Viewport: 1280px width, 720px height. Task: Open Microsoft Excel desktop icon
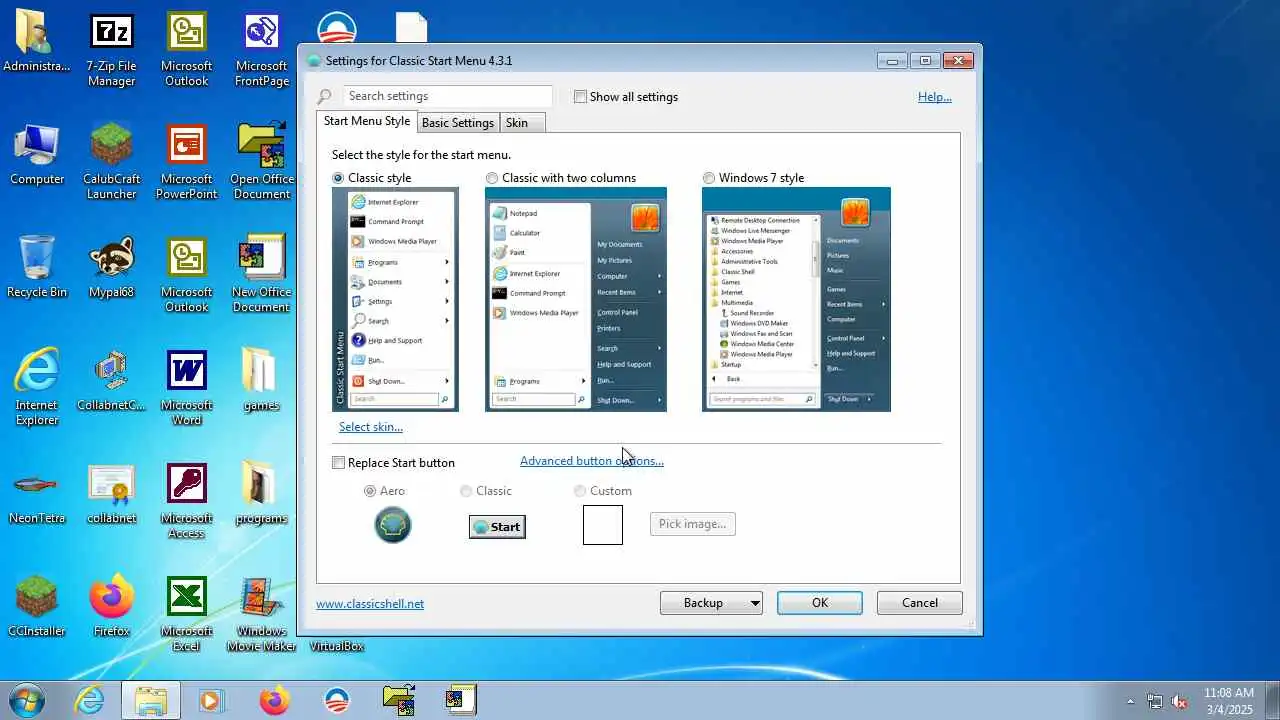[187, 614]
